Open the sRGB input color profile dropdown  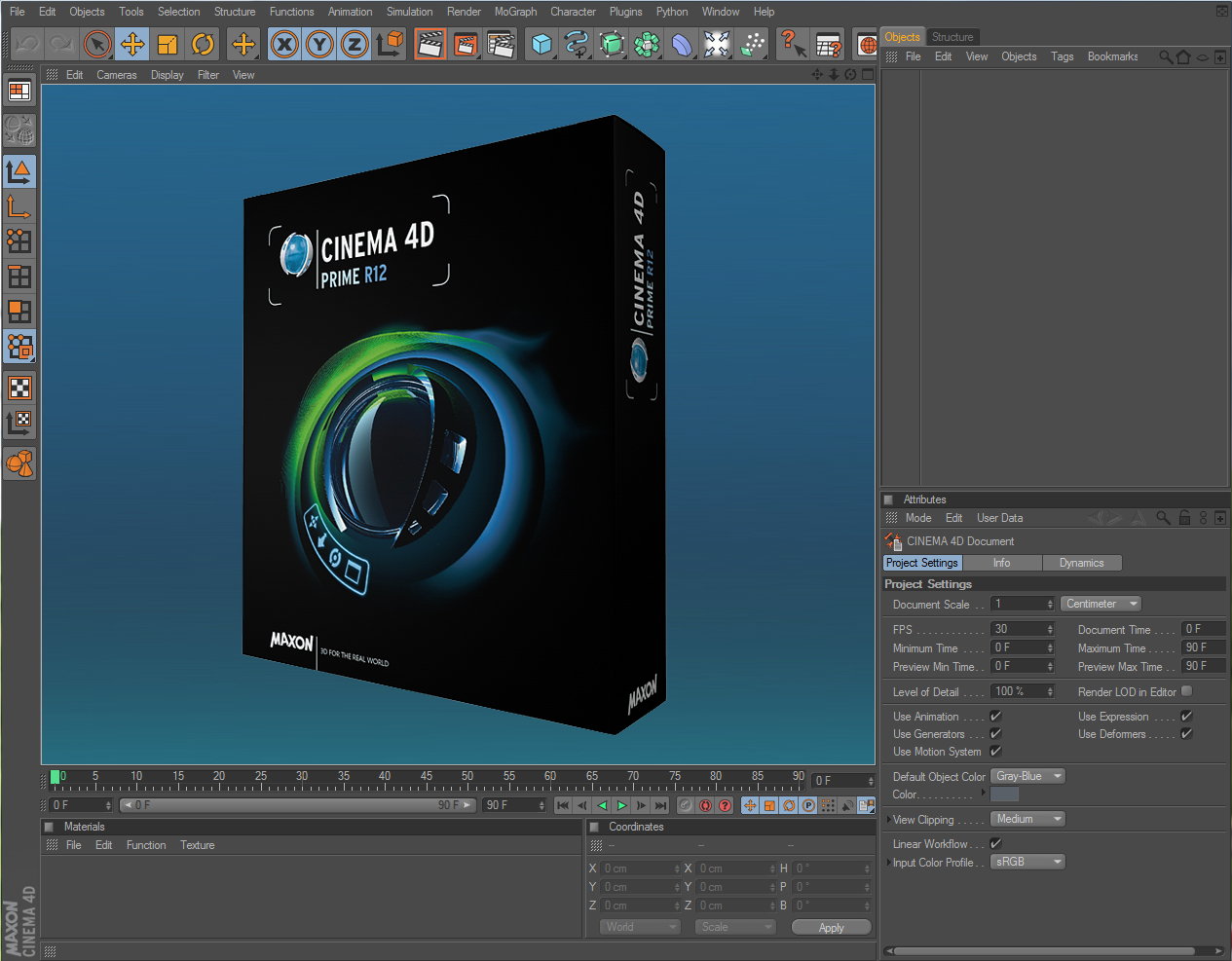[x=1027, y=862]
